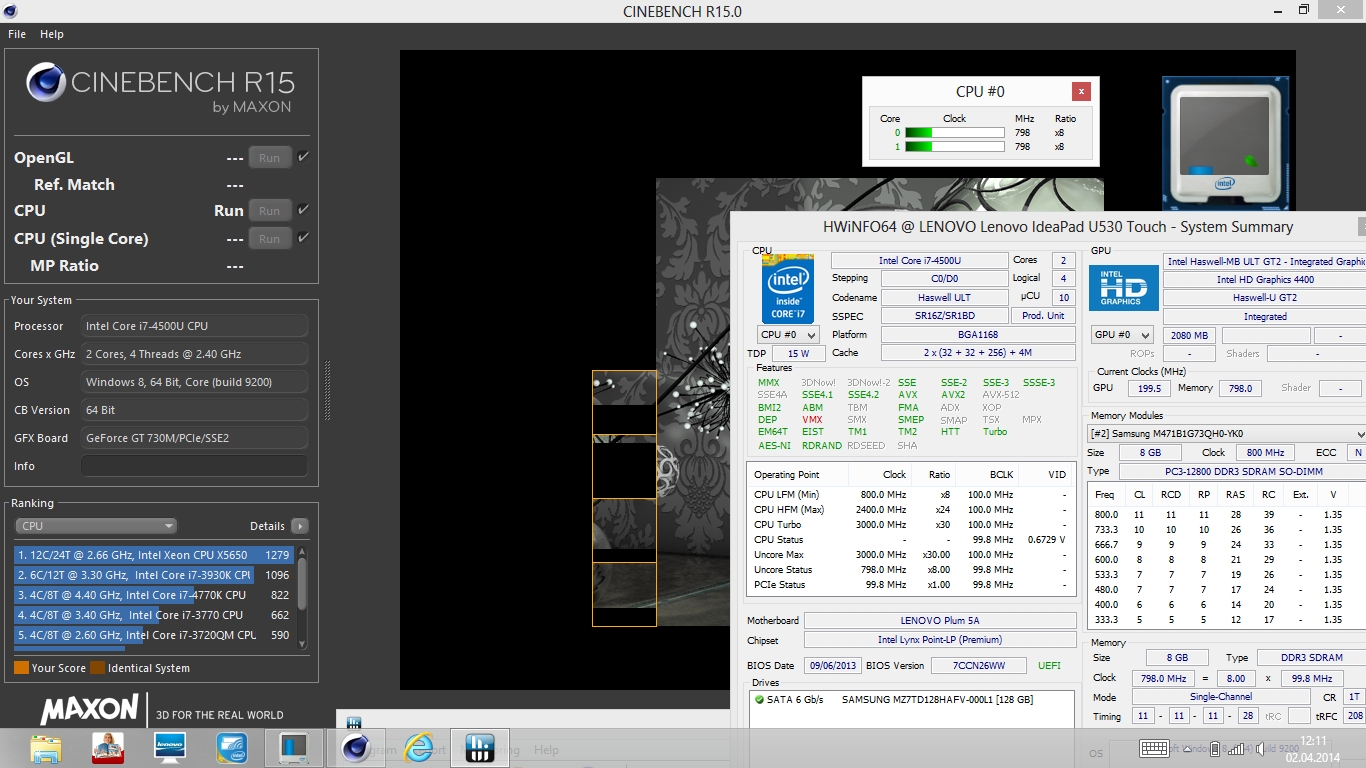Select ranking row Core i7-3770
This screenshot has height=768, width=1366.
click(x=154, y=615)
